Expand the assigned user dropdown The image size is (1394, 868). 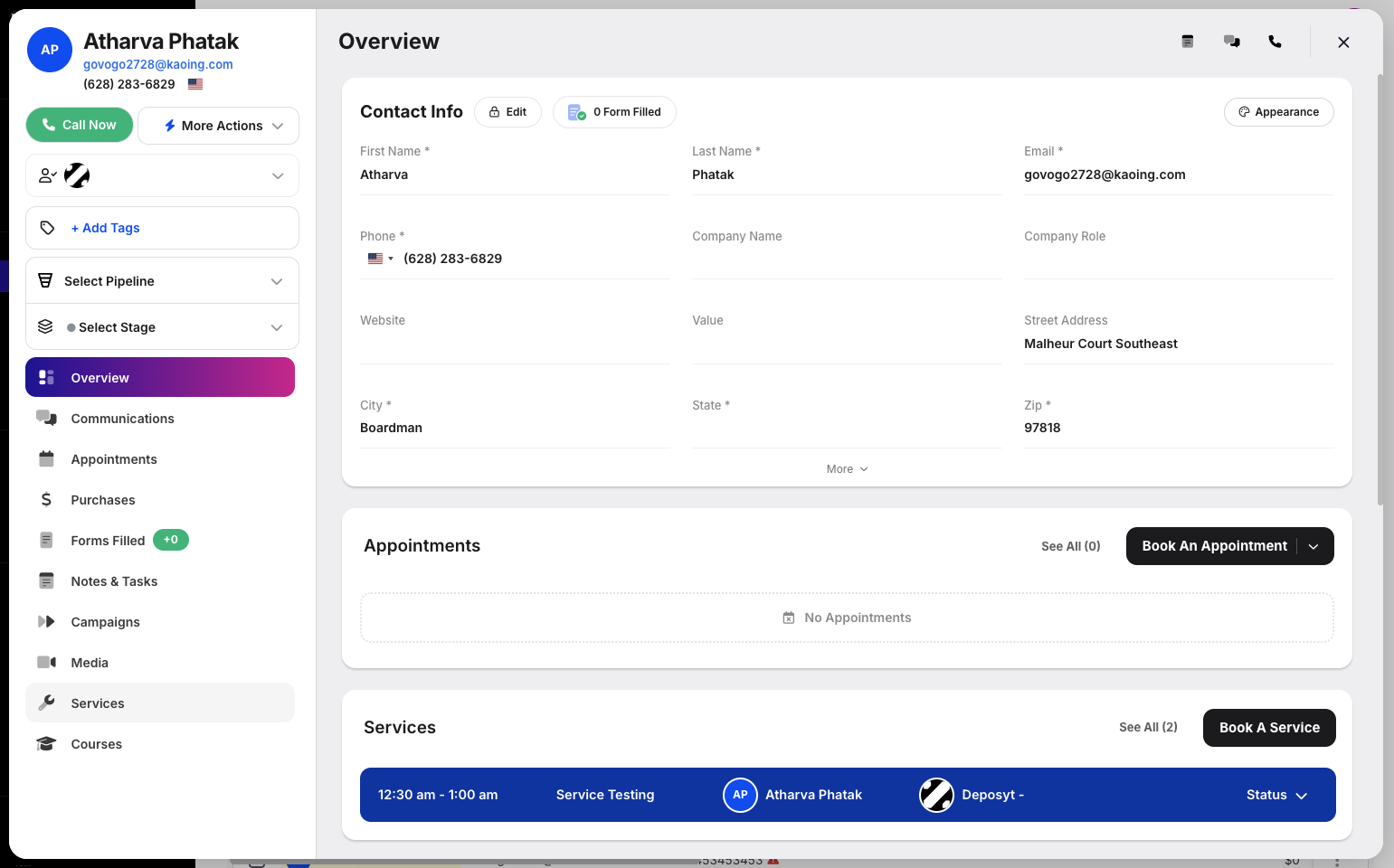click(x=278, y=175)
